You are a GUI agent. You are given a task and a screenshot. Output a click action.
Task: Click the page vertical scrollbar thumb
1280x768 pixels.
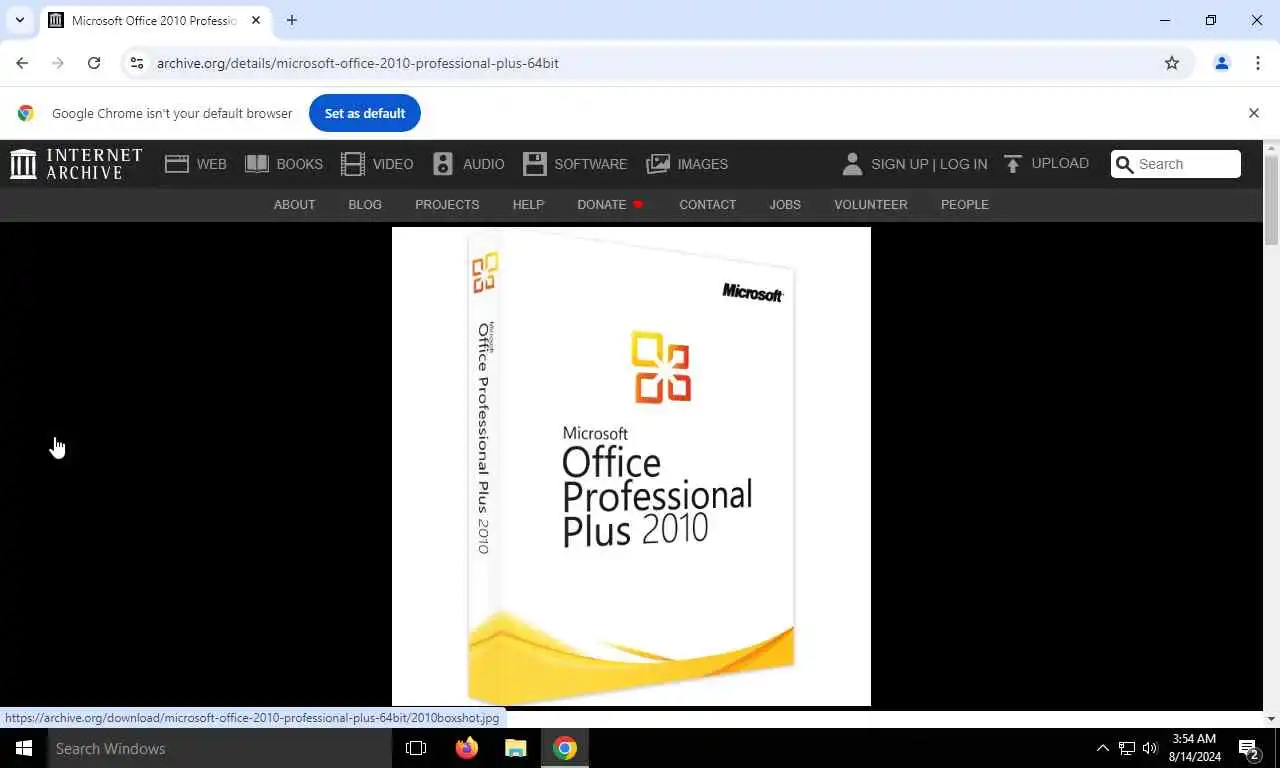point(1271,200)
